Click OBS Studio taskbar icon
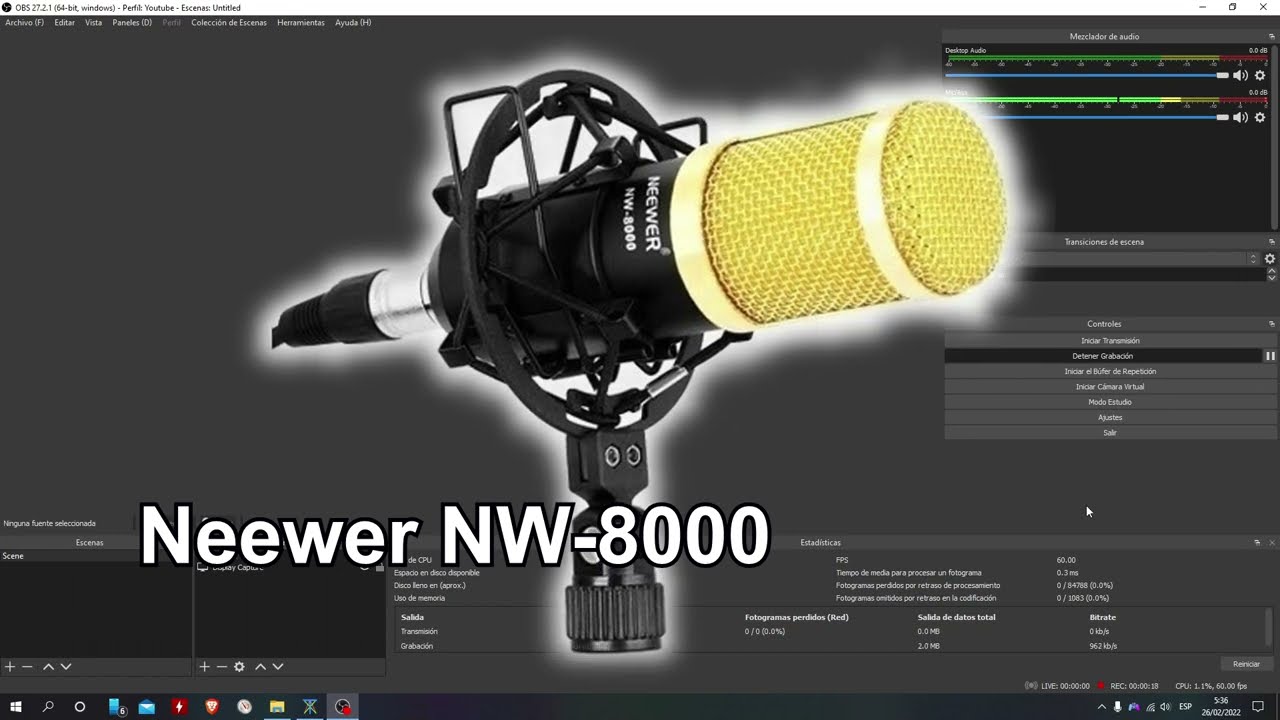The image size is (1280, 720). [x=343, y=707]
